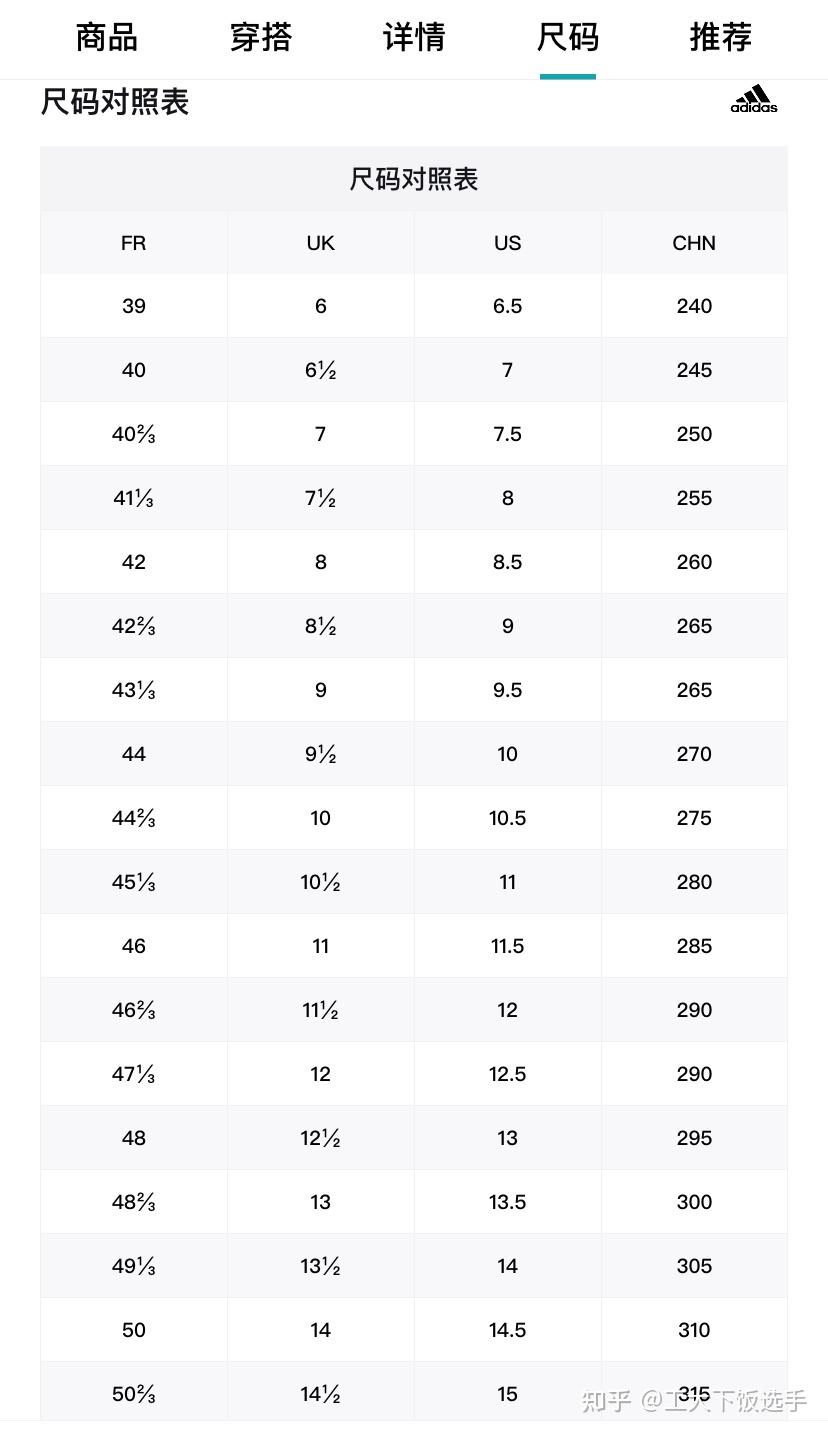
Task: Select FR 44 size cell
Action: 133,754
